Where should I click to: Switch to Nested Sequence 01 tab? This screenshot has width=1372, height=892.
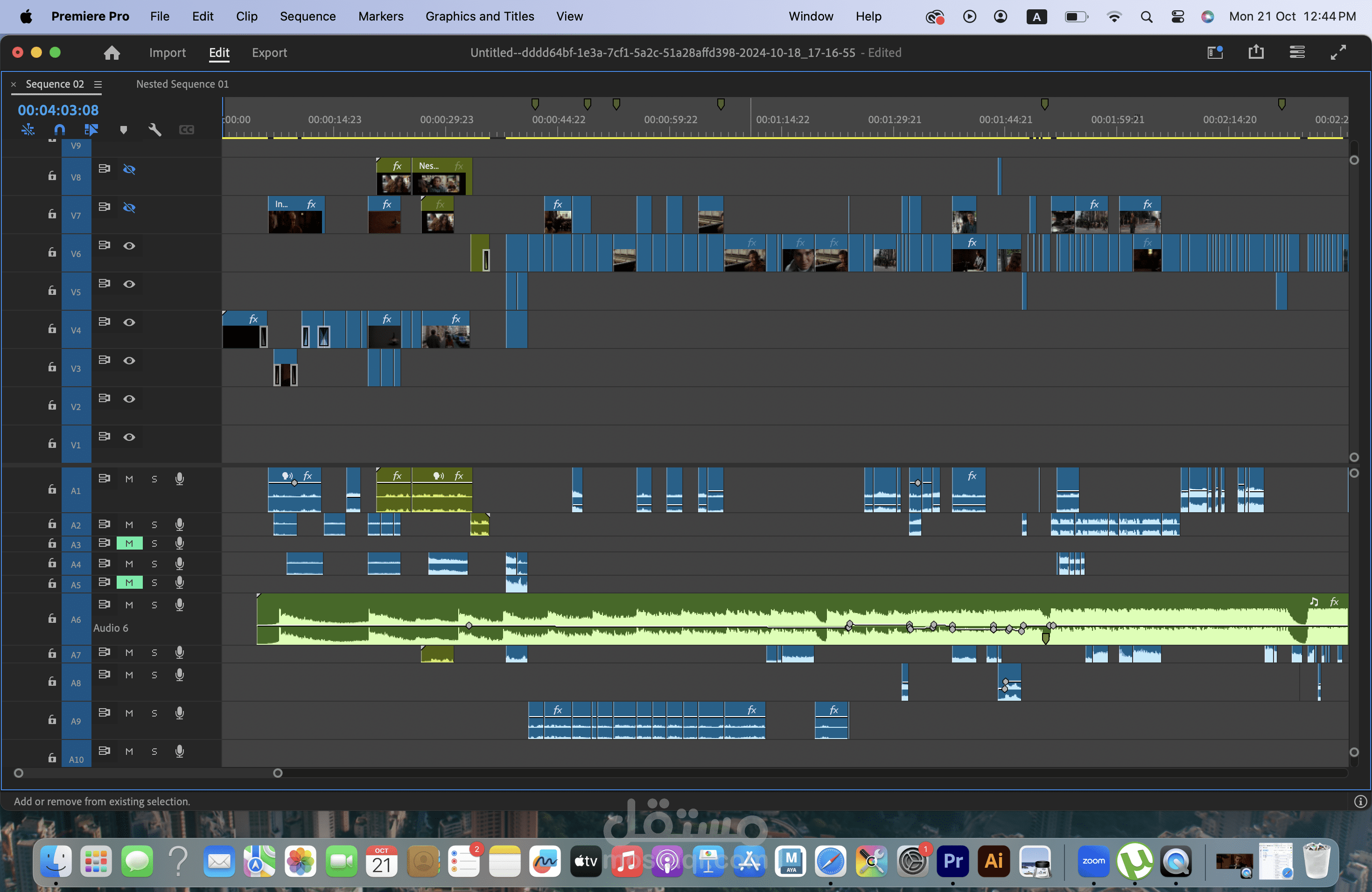182,84
